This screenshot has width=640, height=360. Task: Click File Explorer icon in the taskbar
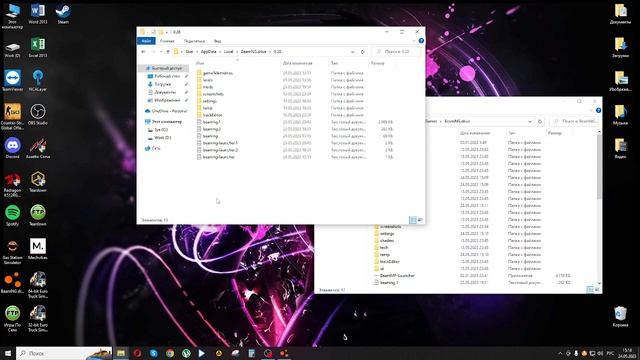pyautogui.click(x=121, y=353)
